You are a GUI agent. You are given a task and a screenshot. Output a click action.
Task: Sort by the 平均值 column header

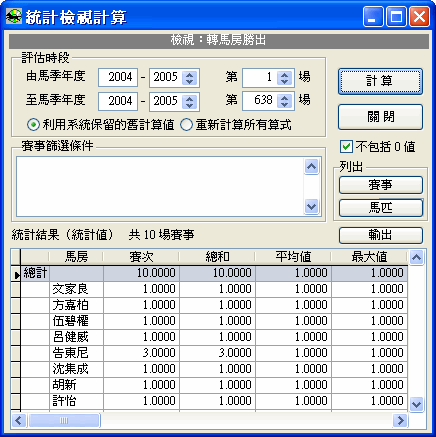[293, 257]
